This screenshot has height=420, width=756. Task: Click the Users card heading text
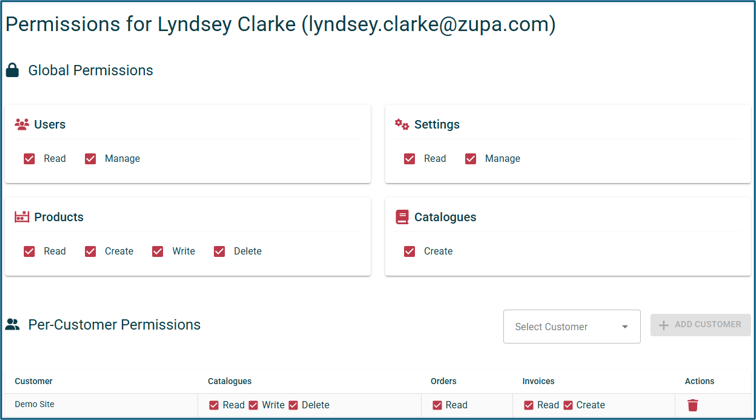(x=50, y=124)
